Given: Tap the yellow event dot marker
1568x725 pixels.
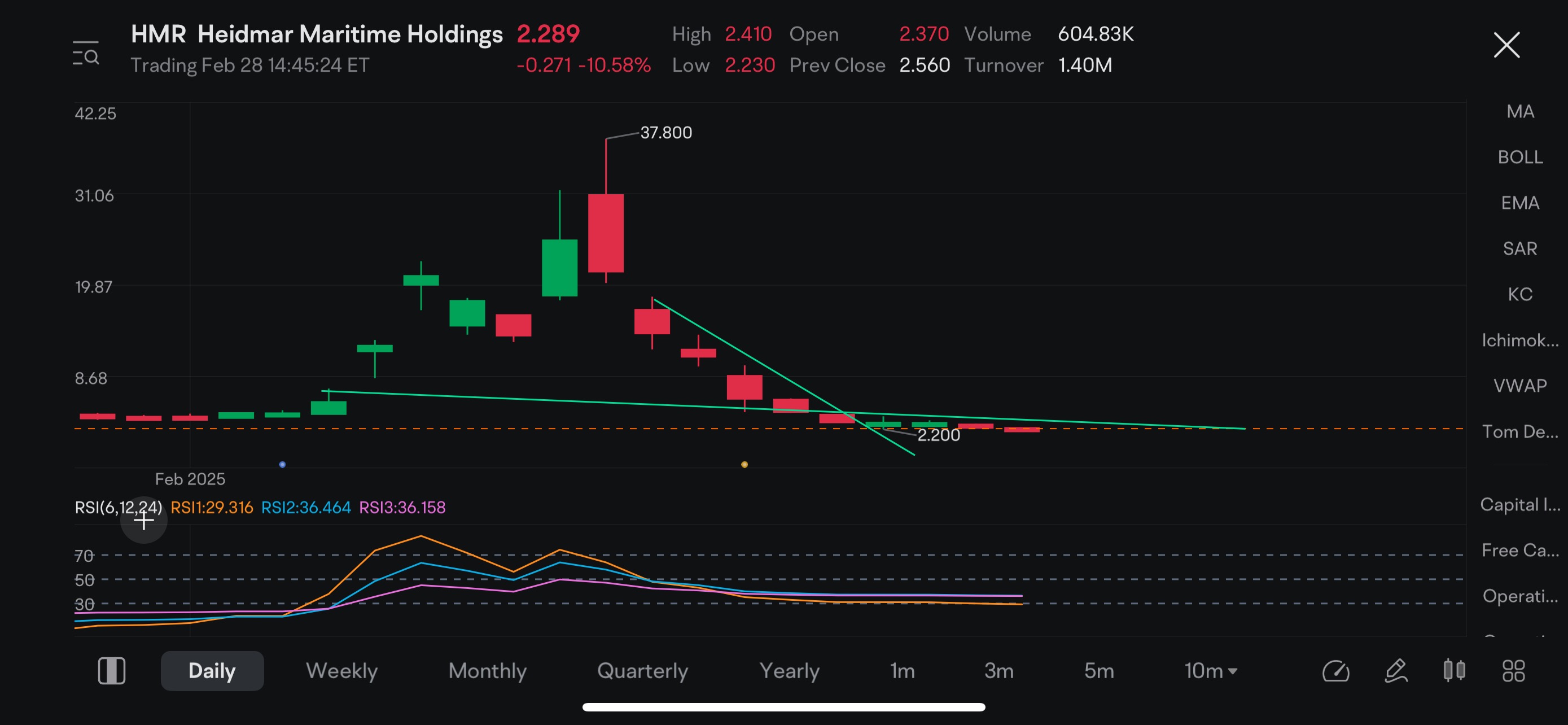Looking at the screenshot, I should [744, 465].
